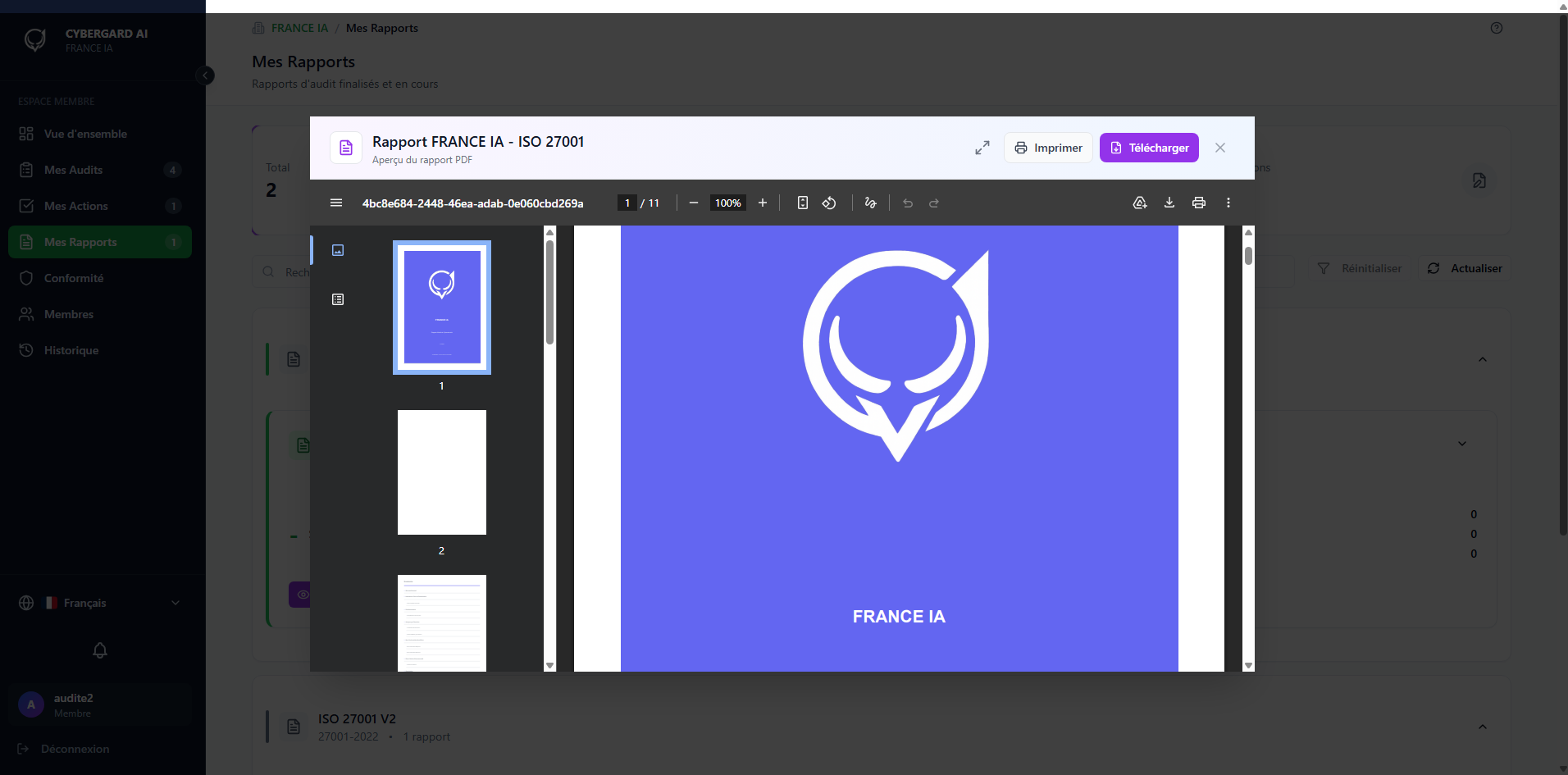Click the Actualiser button
1568x775 pixels.
coord(1465,268)
